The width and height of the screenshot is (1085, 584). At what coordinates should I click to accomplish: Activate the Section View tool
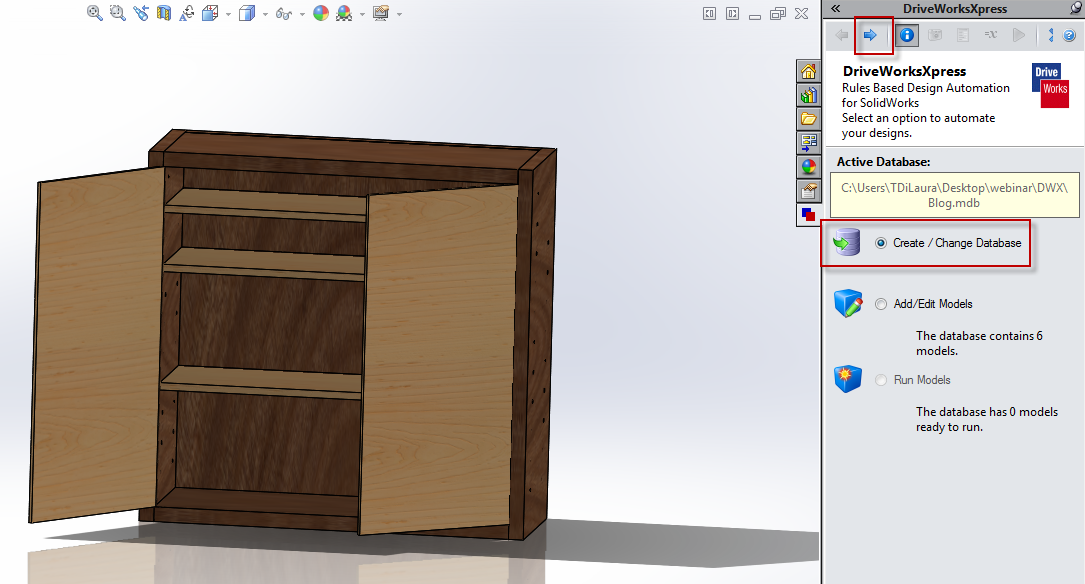tap(164, 13)
